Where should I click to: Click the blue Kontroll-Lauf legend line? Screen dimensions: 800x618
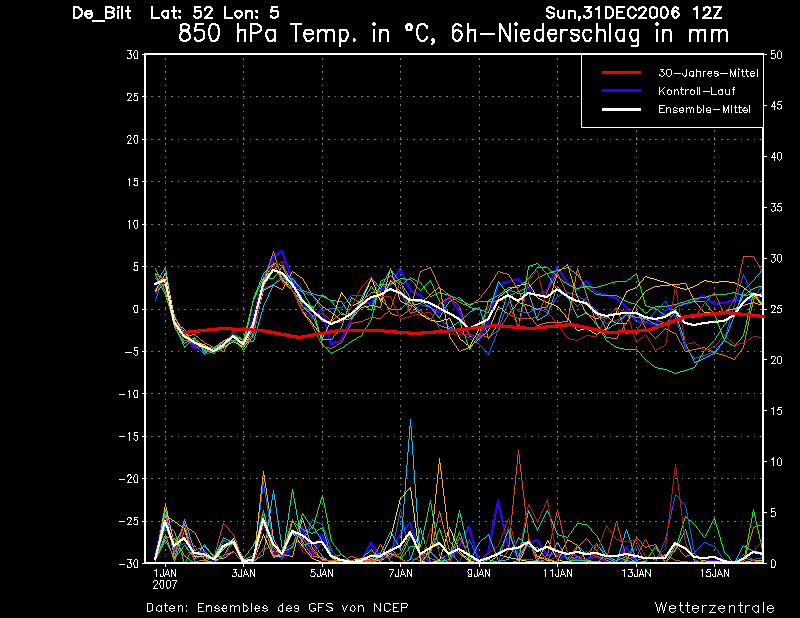click(x=621, y=91)
